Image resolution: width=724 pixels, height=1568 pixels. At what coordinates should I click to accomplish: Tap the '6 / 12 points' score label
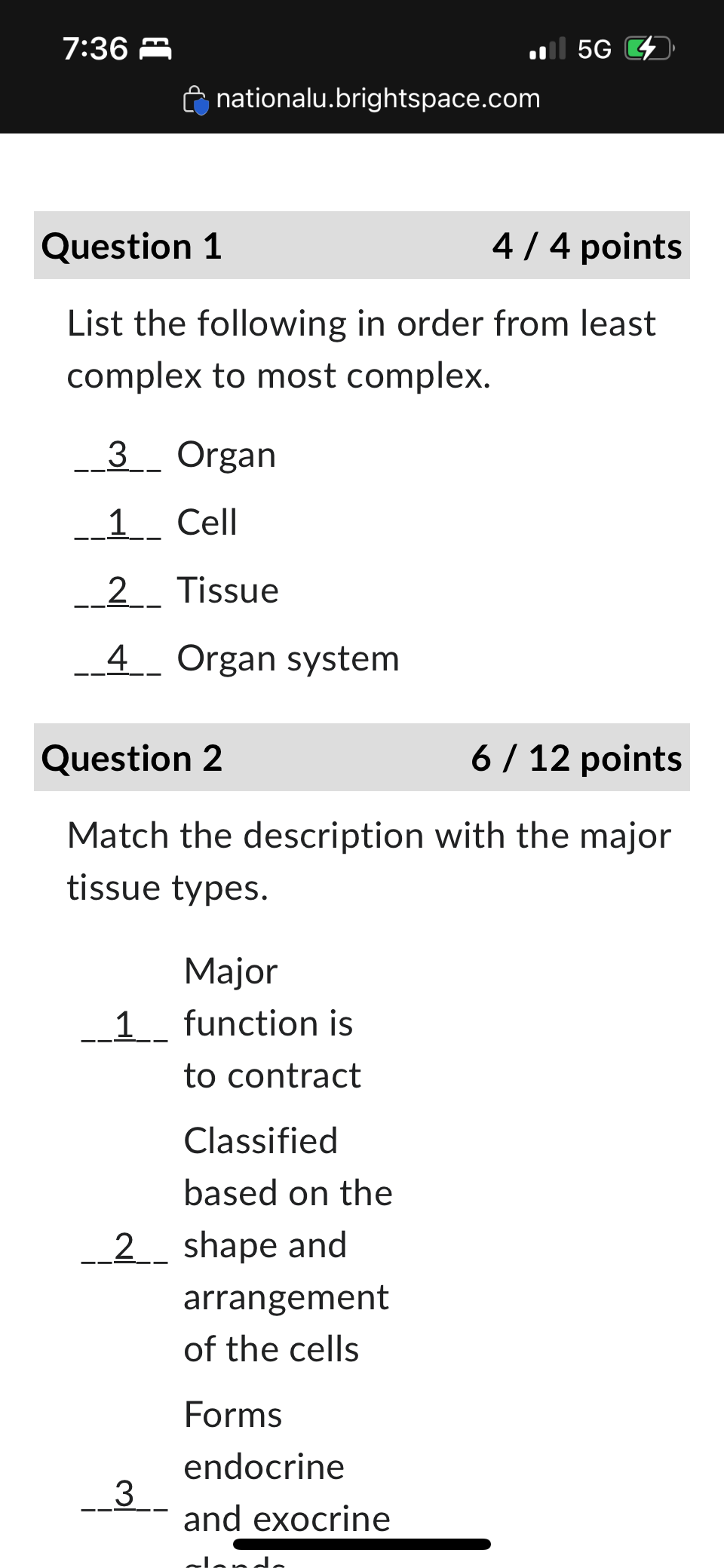coord(577,758)
